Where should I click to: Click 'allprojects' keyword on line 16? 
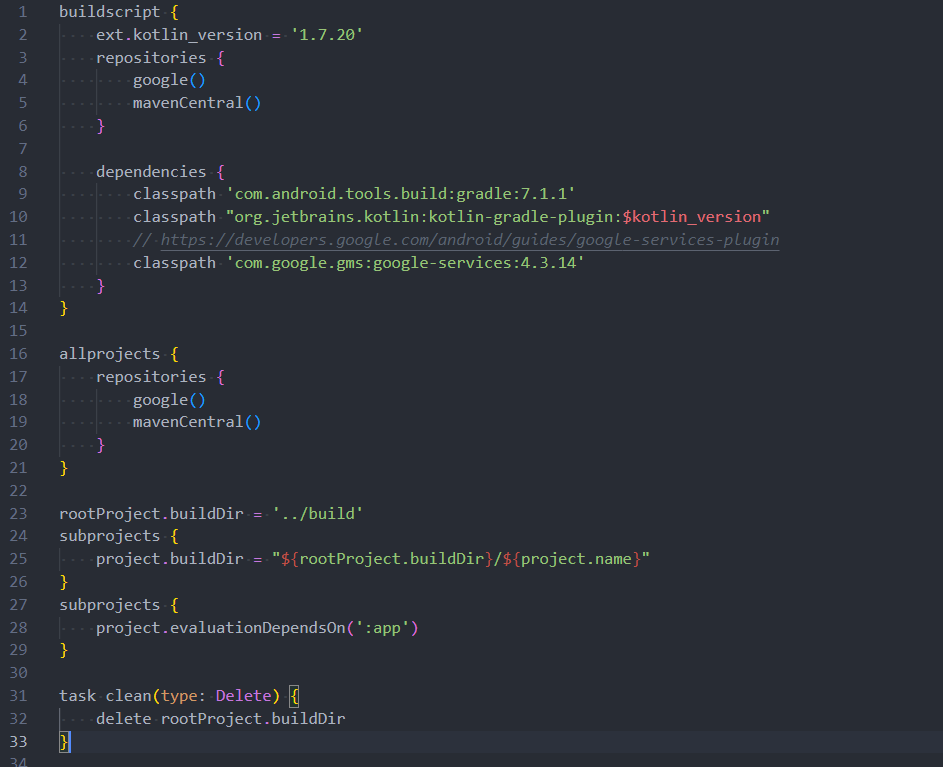pos(109,354)
